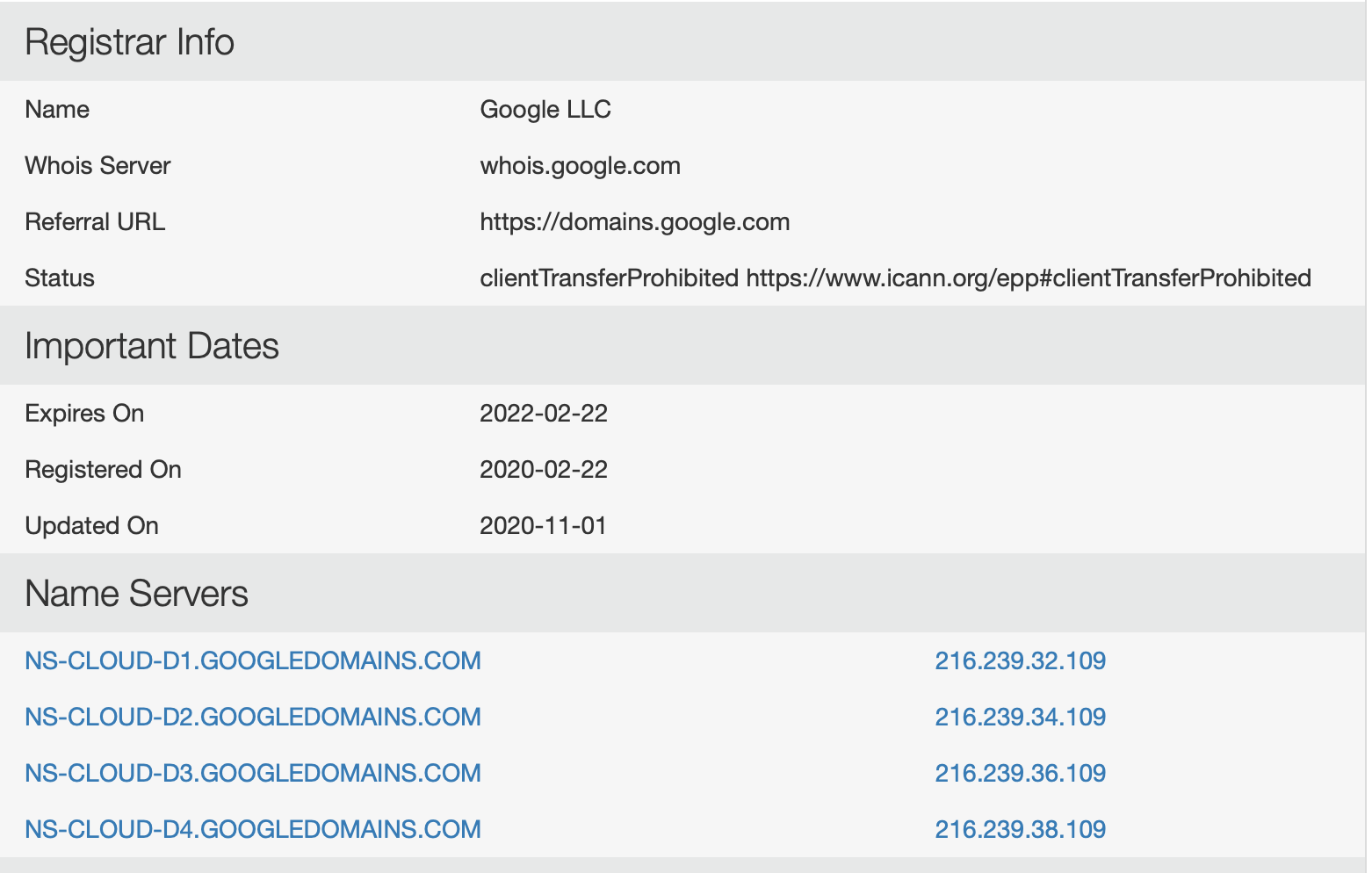The image size is (1372, 873).
Task: Click the clientTransferProhibited status text
Action: click(609, 278)
